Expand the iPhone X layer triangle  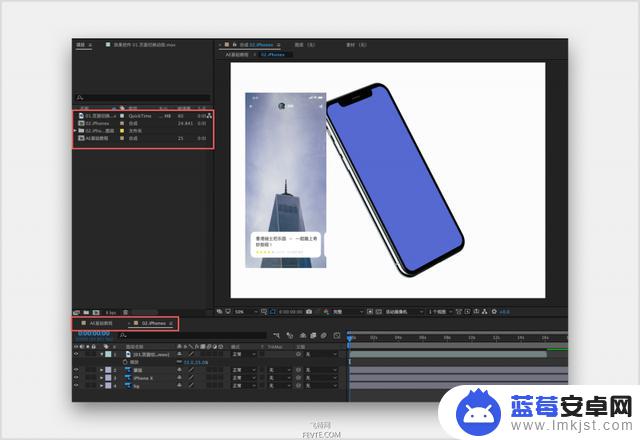point(102,378)
